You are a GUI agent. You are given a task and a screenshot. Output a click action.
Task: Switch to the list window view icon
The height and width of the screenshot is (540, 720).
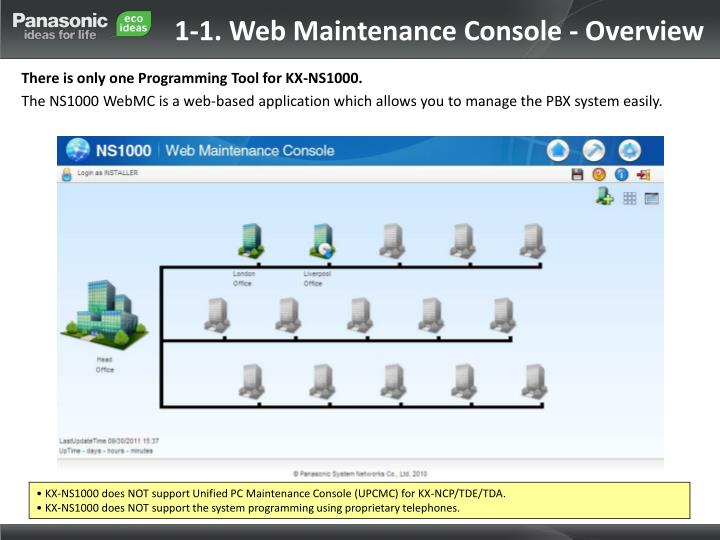(652, 198)
